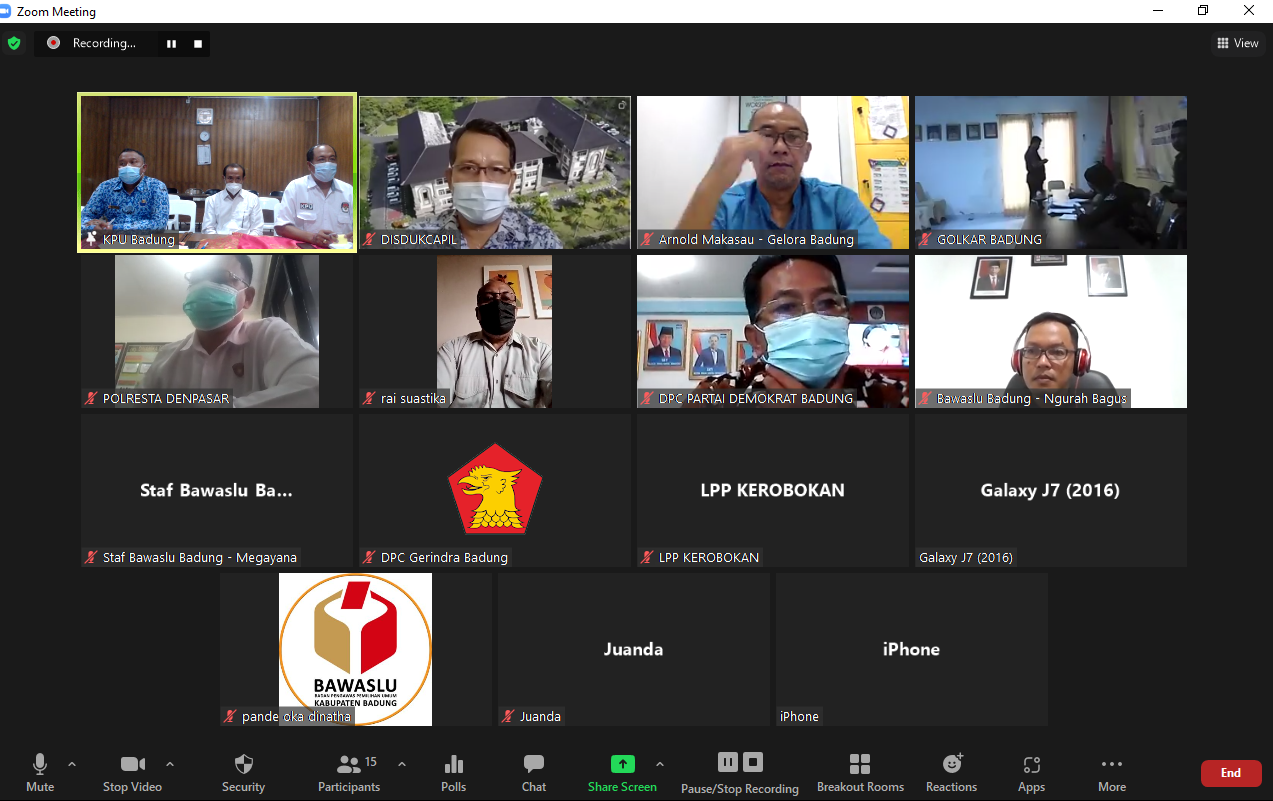Screen dimensions: 1273x801
Task: Launch the Polls window
Action: [453, 773]
